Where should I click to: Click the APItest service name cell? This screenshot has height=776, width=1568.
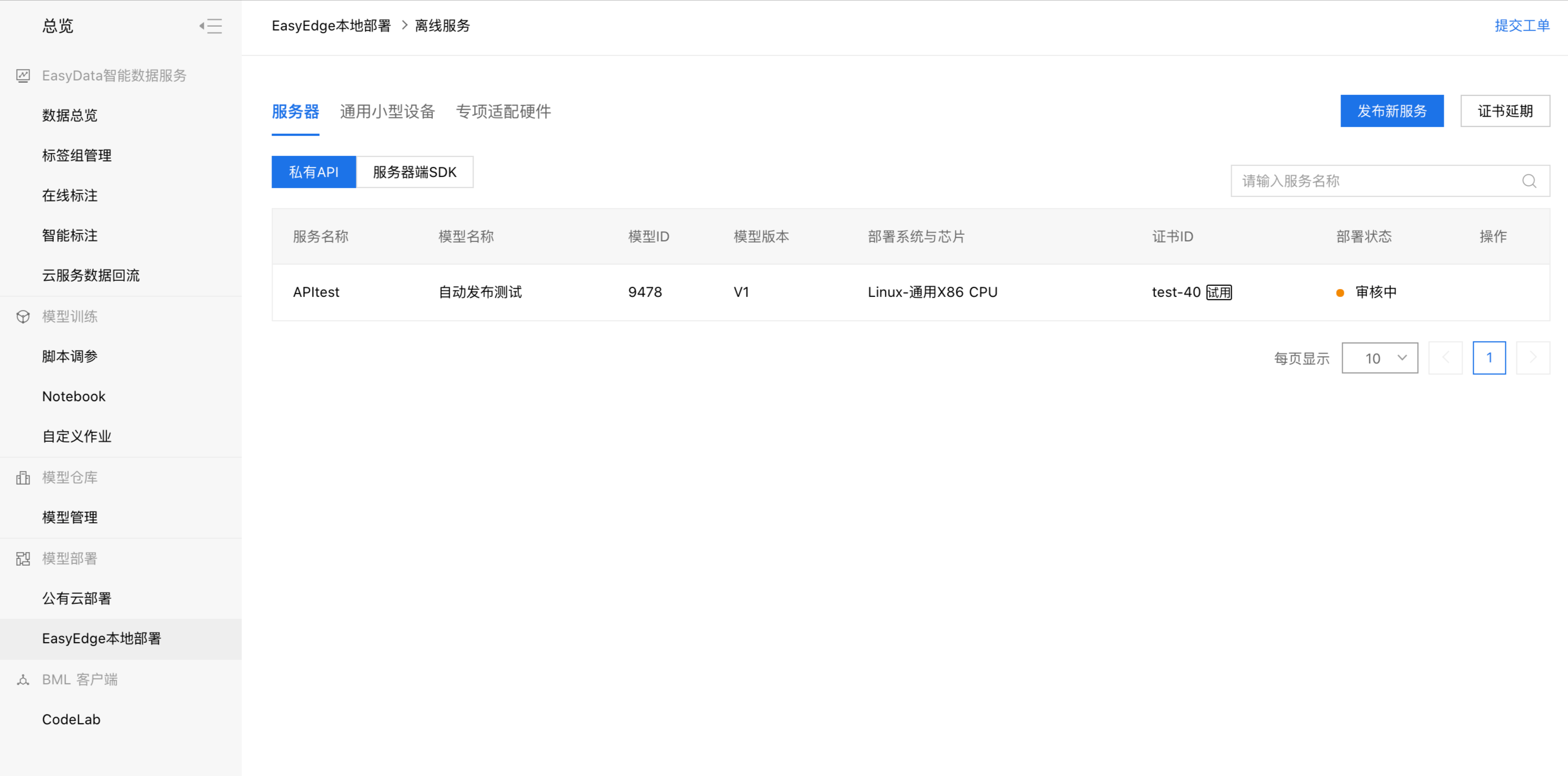[316, 293]
